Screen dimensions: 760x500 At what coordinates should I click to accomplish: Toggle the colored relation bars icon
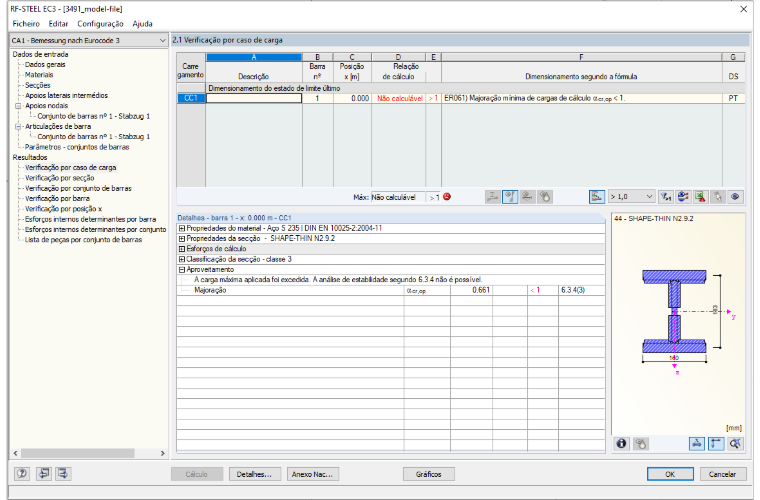(x=597, y=197)
